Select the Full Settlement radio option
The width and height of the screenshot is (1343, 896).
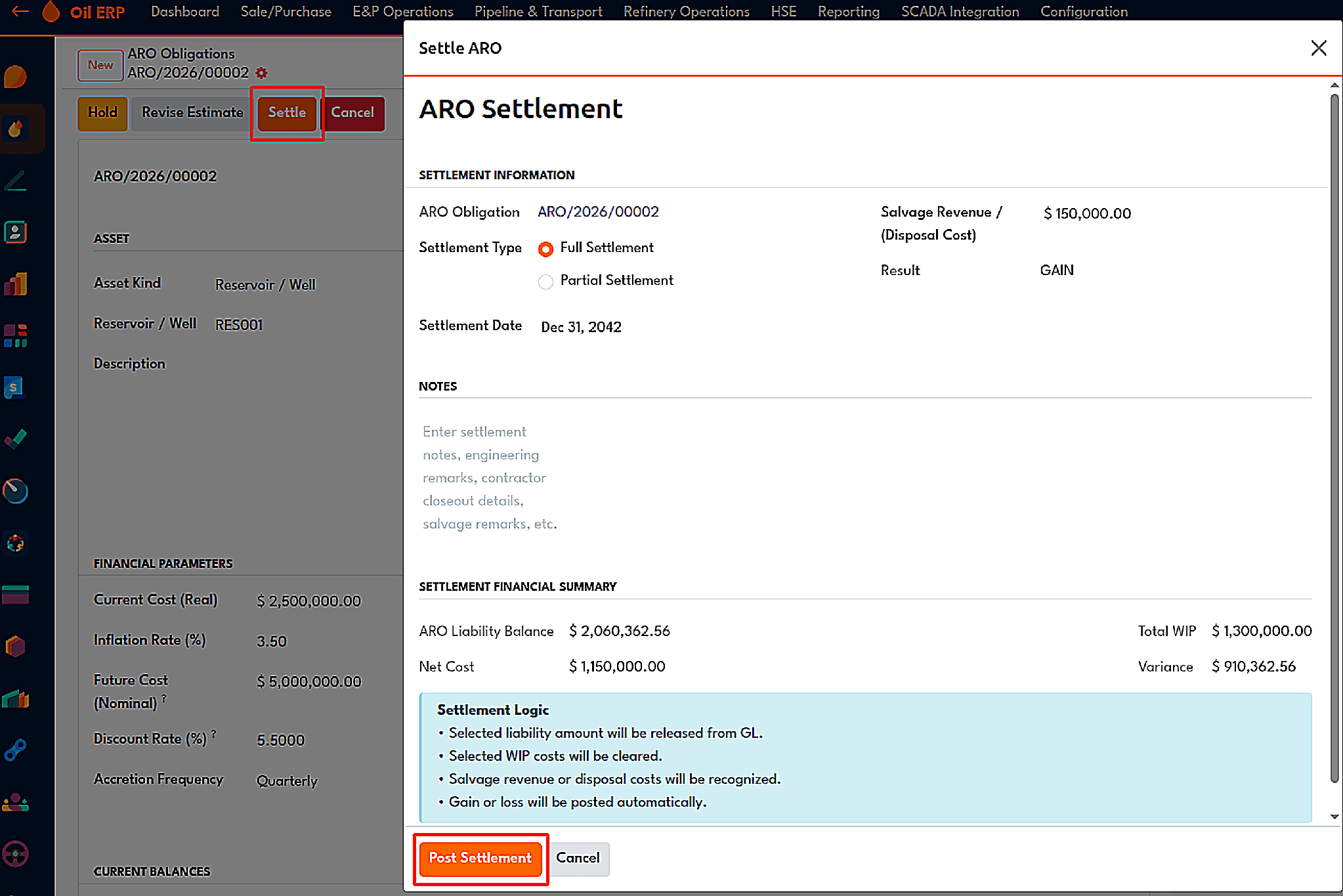pyautogui.click(x=545, y=249)
